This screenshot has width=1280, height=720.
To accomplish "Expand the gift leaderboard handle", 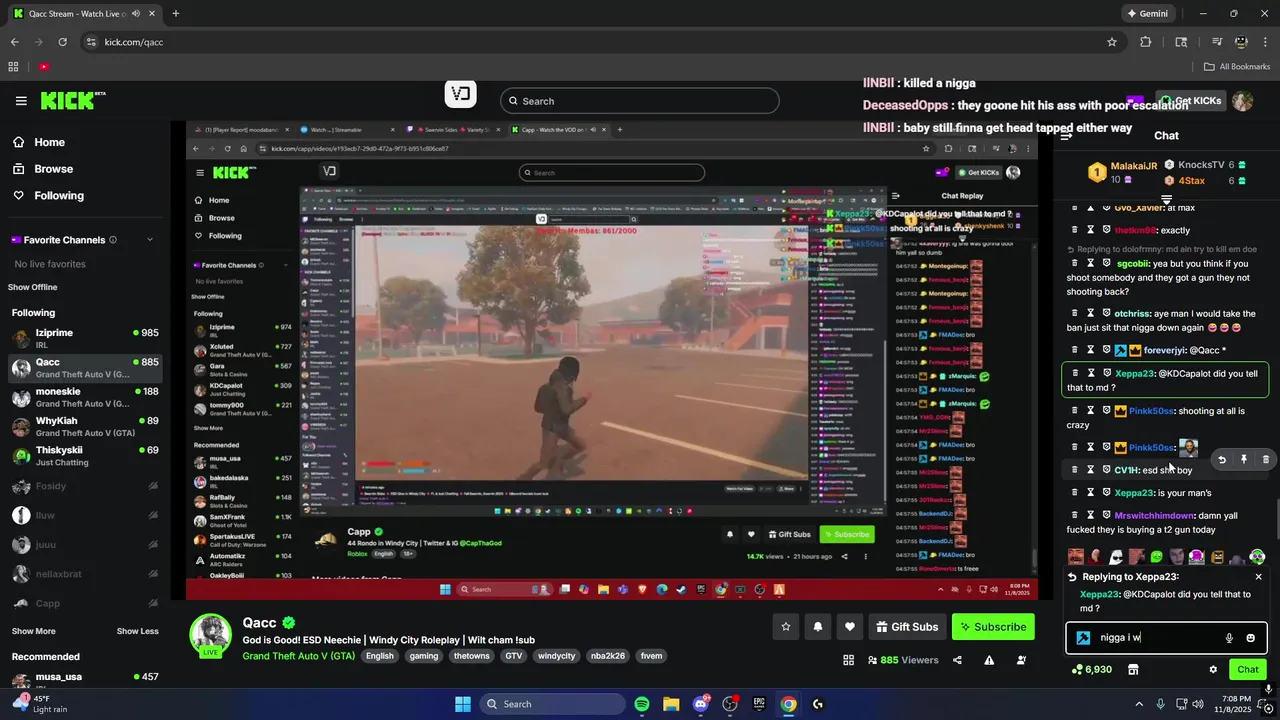I will [x=1166, y=200].
